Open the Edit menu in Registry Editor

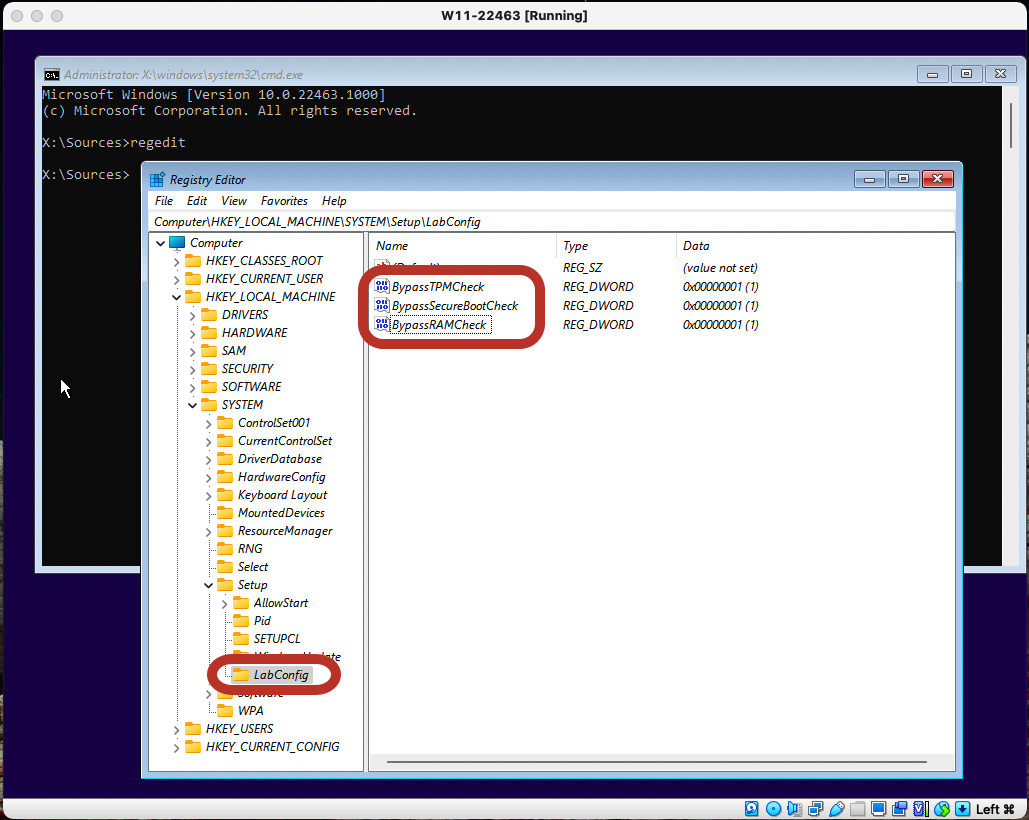pyautogui.click(x=197, y=201)
